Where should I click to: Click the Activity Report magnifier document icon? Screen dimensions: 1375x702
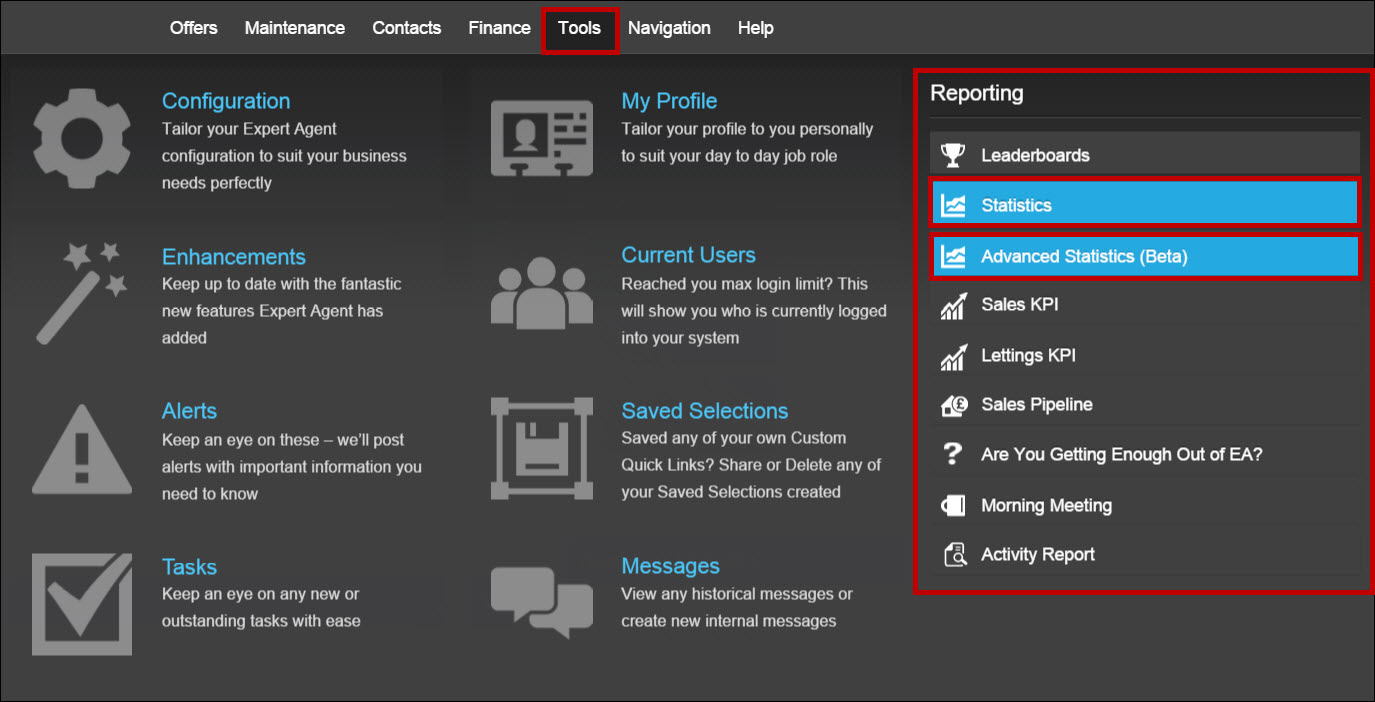(954, 555)
